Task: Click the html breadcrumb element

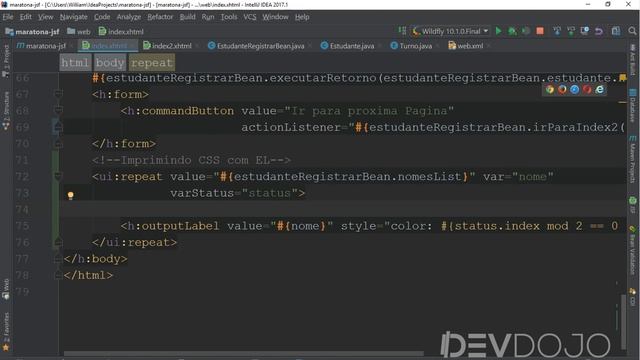Action: [x=75, y=63]
